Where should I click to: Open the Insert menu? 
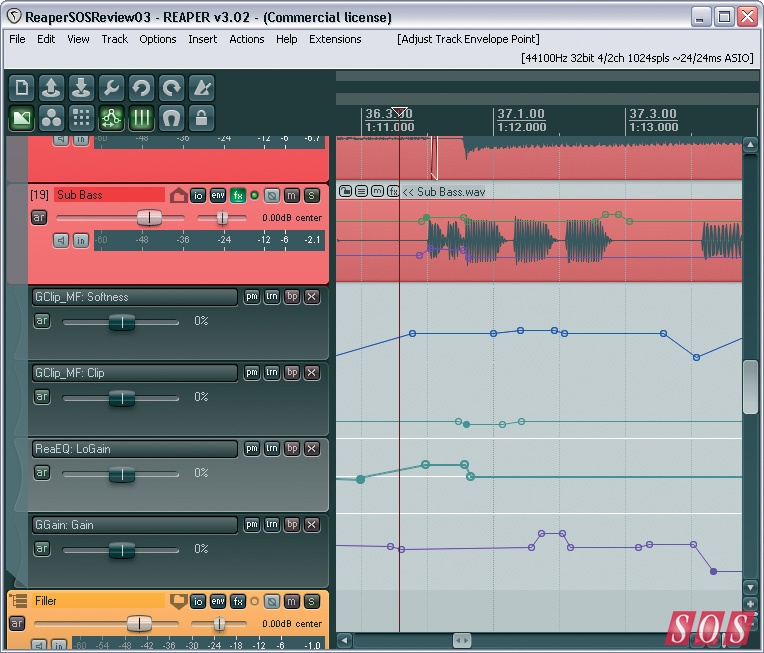click(x=203, y=39)
